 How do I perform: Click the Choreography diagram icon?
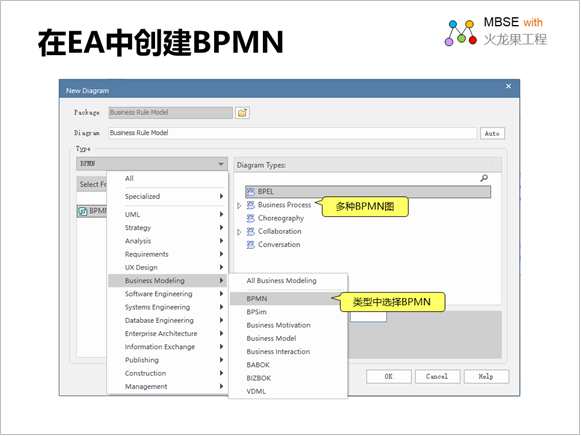pyautogui.click(x=251, y=218)
